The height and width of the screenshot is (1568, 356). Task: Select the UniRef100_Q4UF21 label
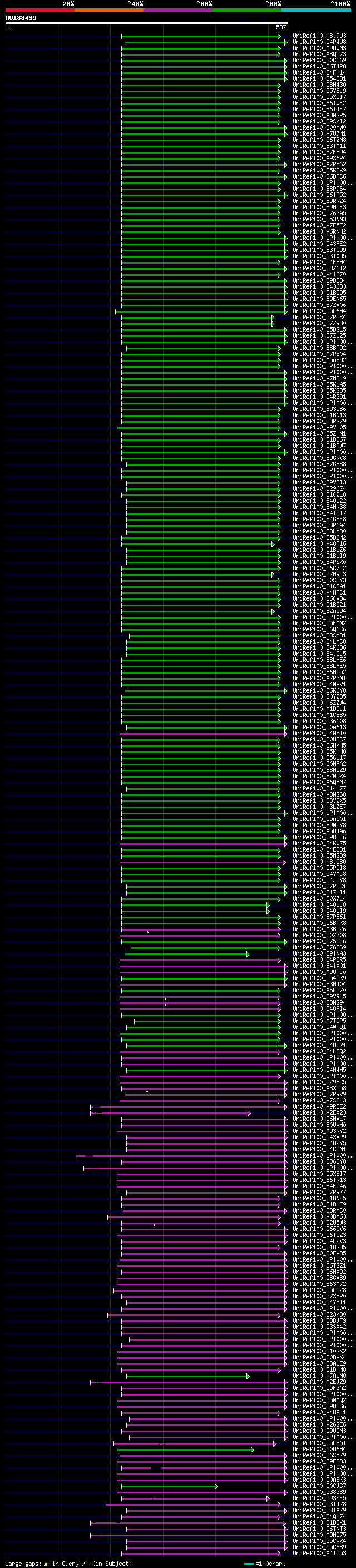(x=319, y=1045)
